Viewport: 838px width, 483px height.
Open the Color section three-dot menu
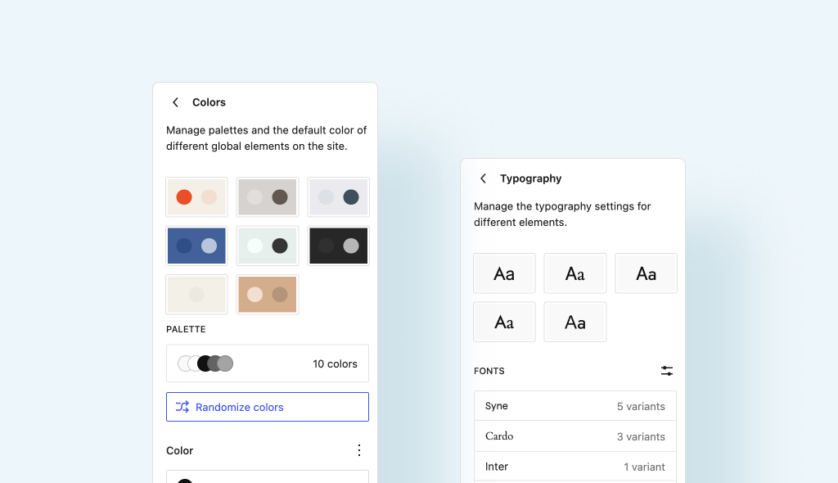(359, 450)
